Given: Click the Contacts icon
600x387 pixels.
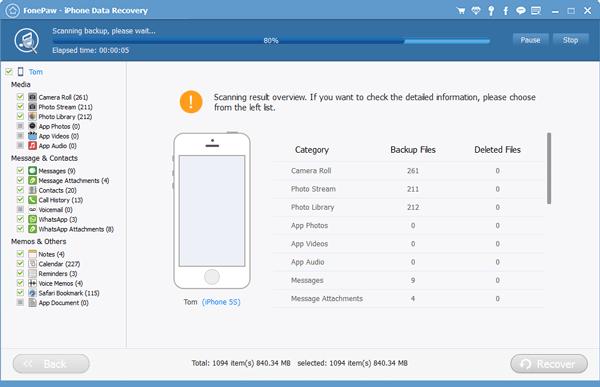Looking at the screenshot, I should coord(33,190).
